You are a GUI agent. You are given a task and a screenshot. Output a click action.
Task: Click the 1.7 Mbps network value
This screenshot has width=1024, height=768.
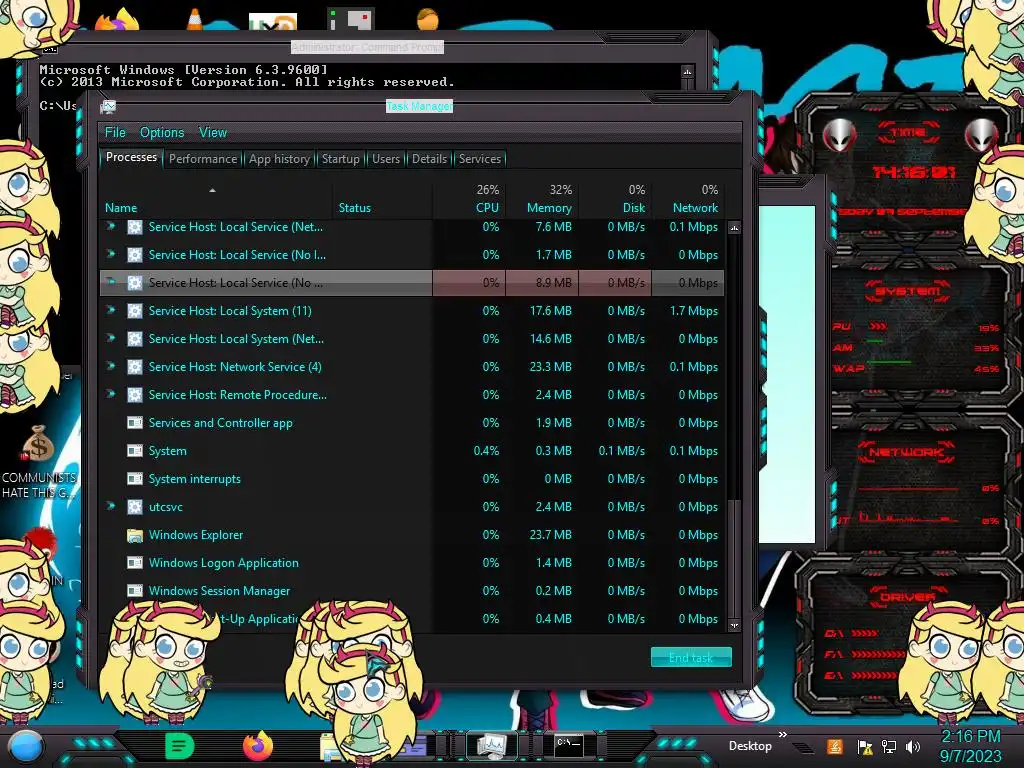pyautogui.click(x=694, y=311)
